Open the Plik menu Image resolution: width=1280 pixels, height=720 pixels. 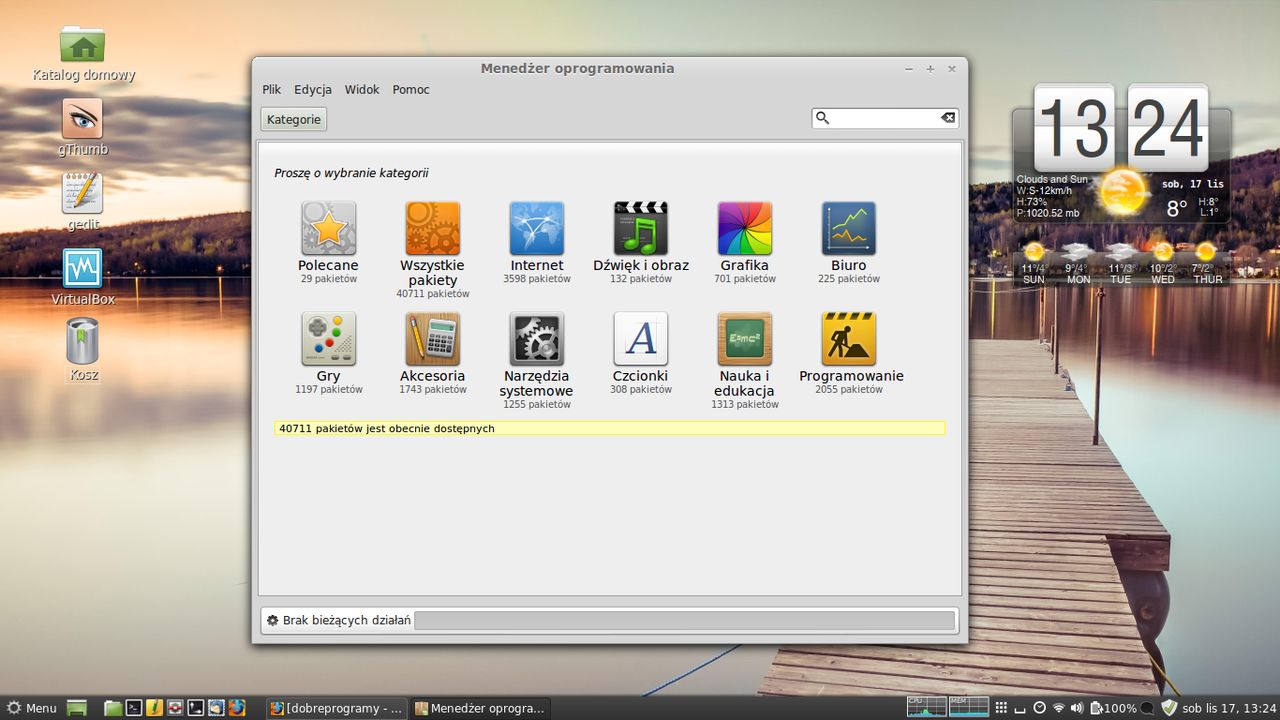pos(271,89)
